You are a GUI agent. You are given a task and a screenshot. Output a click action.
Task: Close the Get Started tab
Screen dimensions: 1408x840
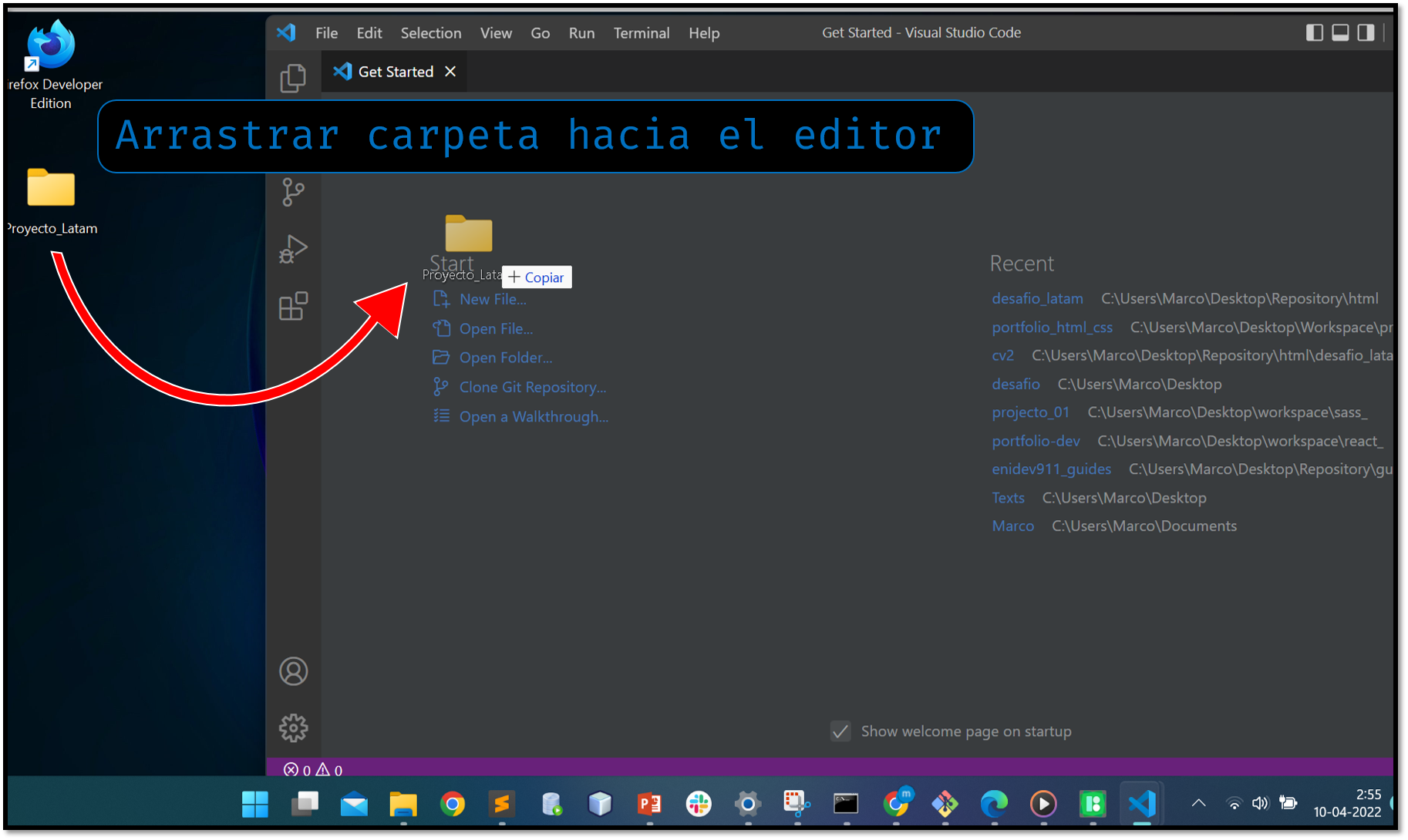450,72
